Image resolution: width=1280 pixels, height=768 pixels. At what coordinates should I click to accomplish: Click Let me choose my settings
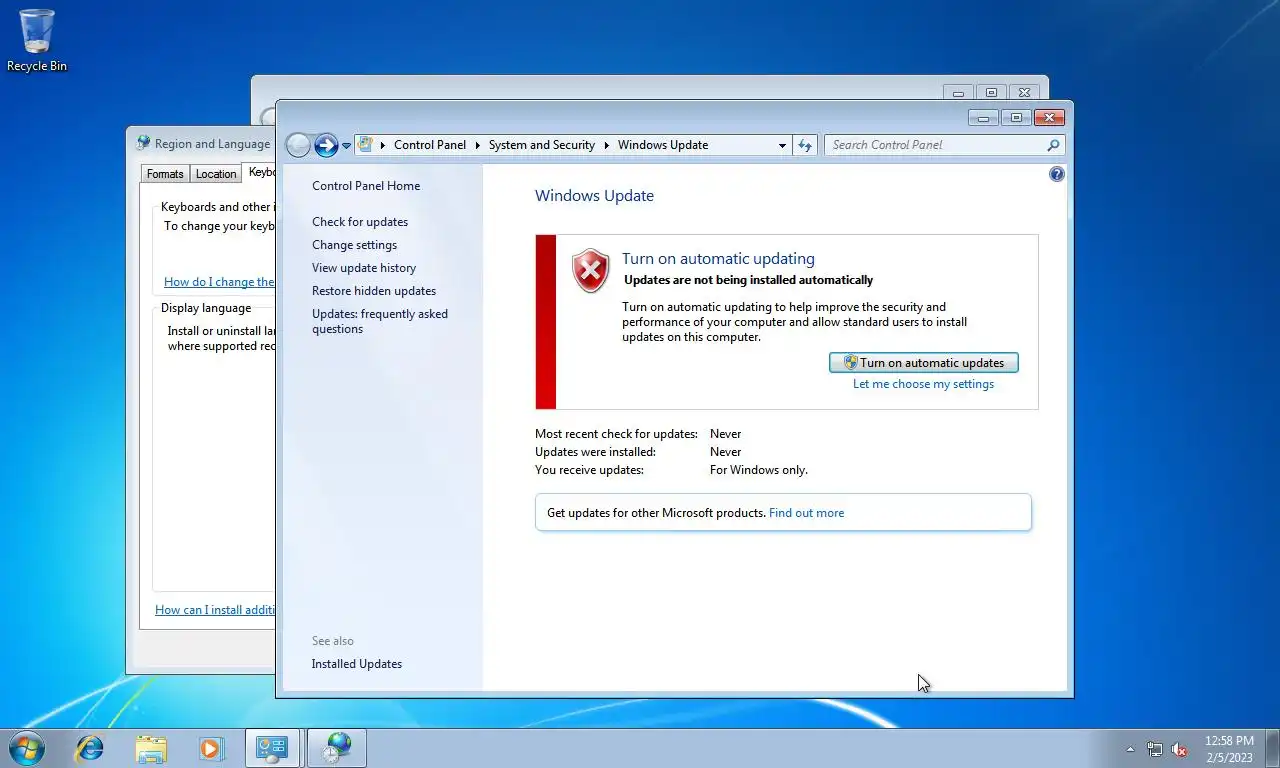click(923, 384)
